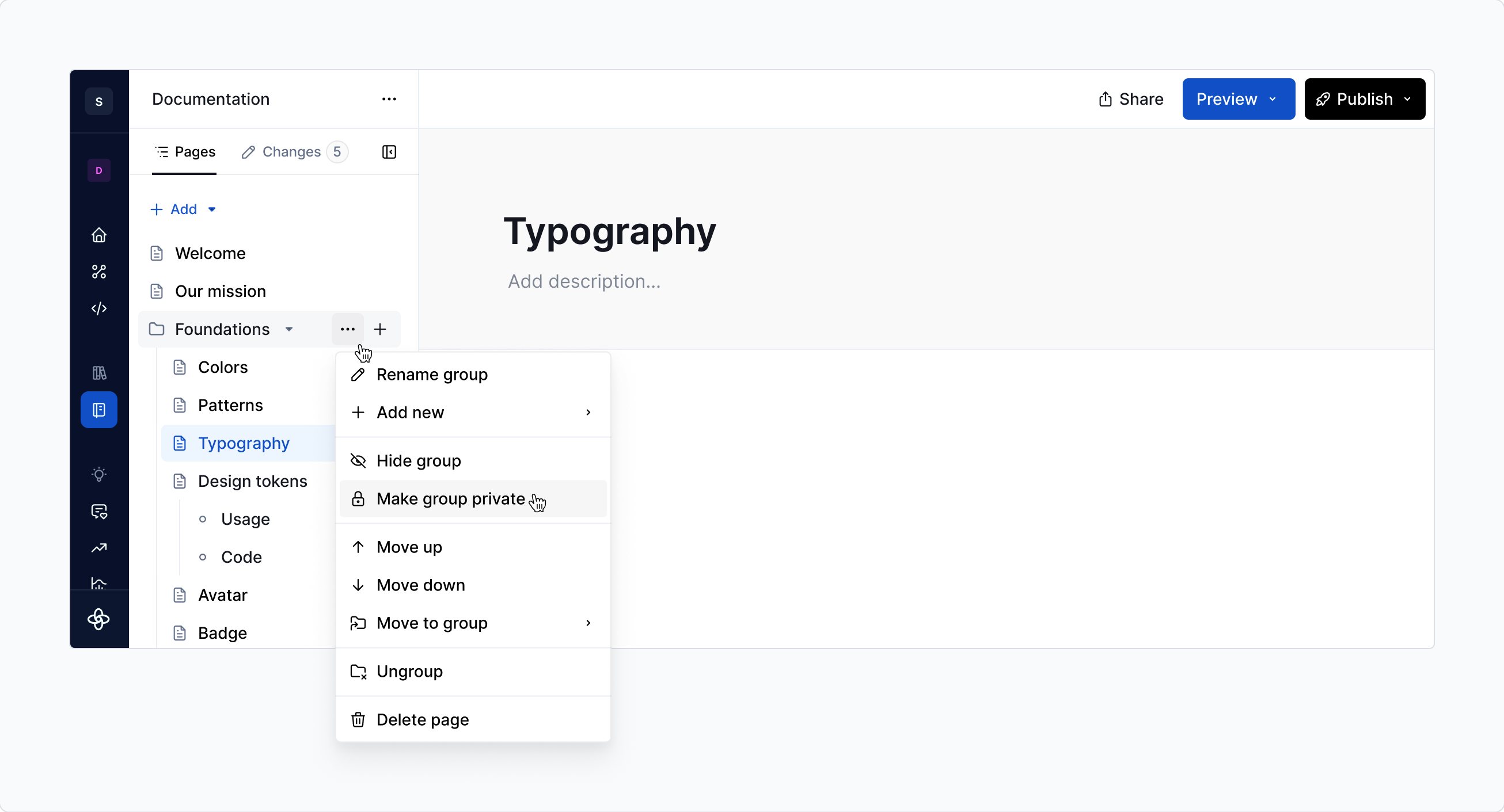
Task: Choose Rename group in the menu
Action: [x=473, y=375]
